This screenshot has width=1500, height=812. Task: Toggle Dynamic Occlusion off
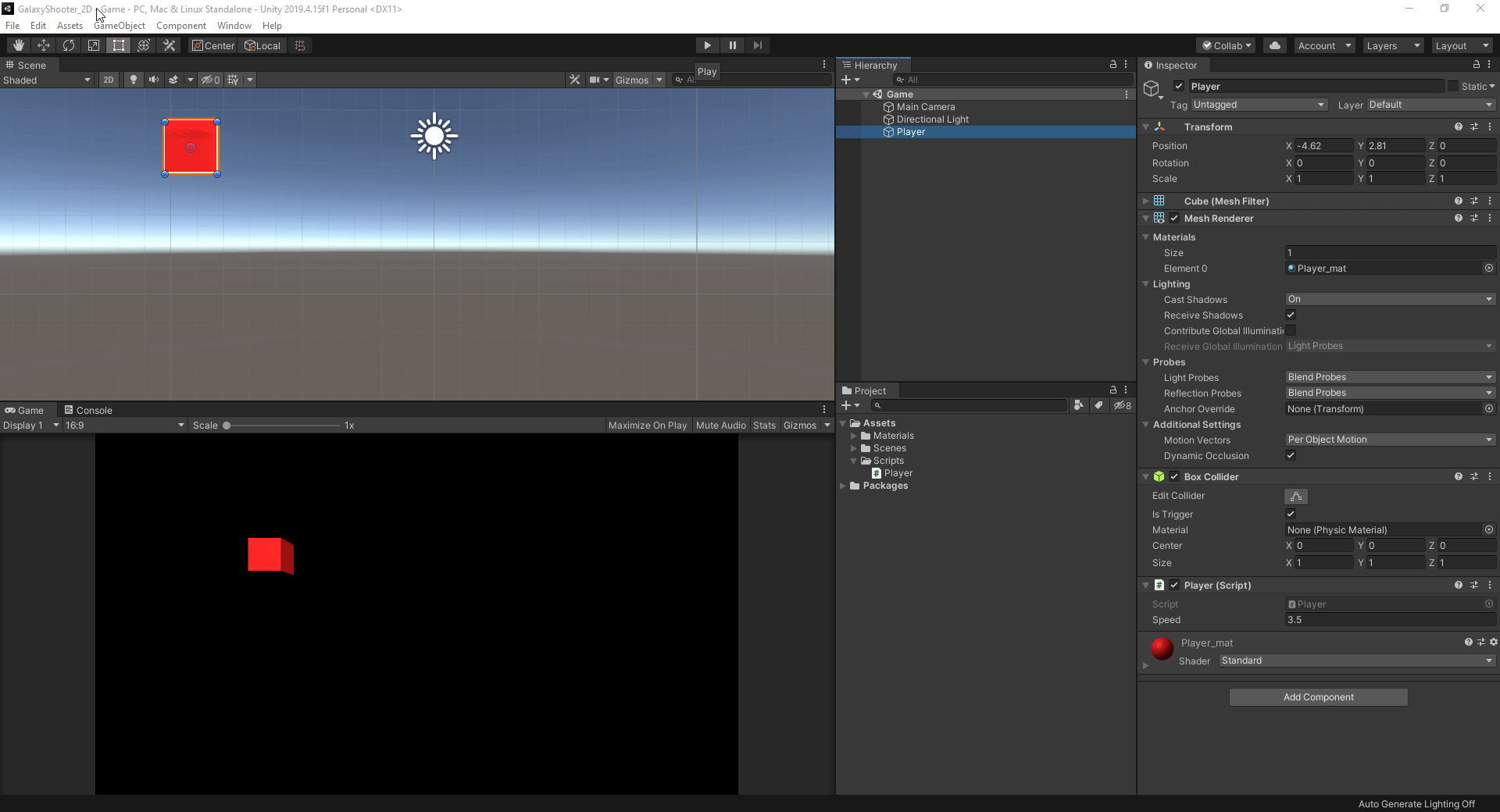(x=1291, y=455)
